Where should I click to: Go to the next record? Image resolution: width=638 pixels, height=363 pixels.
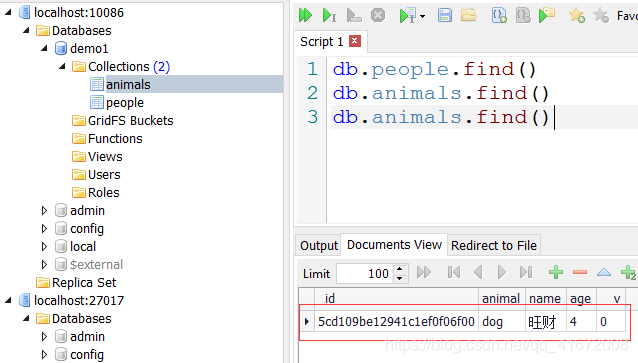(502, 272)
